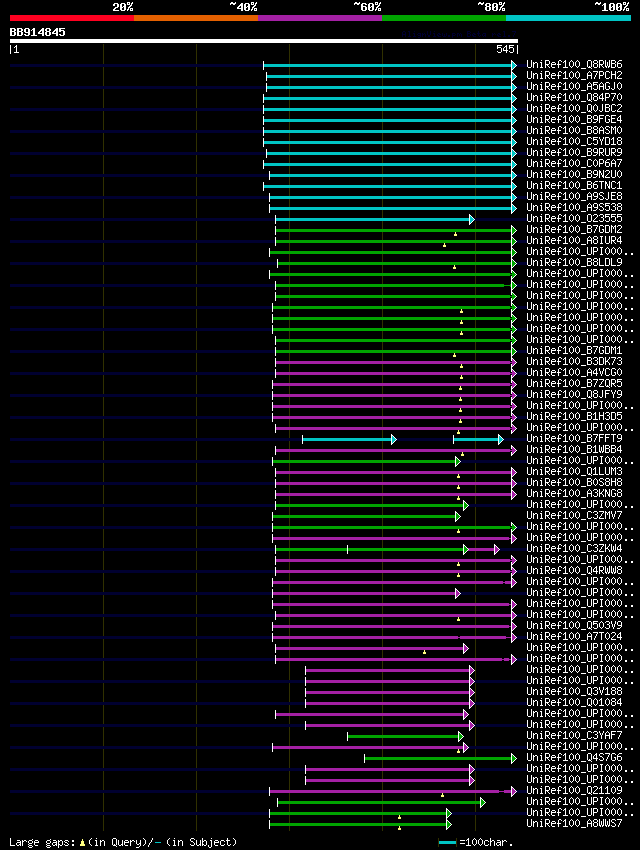
Task: Click the shorter cyan alignment bar for O23555
Action: 375,220
